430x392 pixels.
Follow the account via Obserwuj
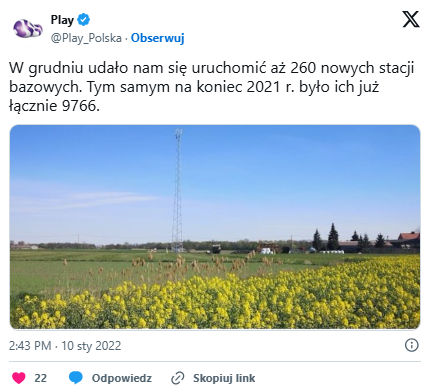pyautogui.click(x=157, y=38)
